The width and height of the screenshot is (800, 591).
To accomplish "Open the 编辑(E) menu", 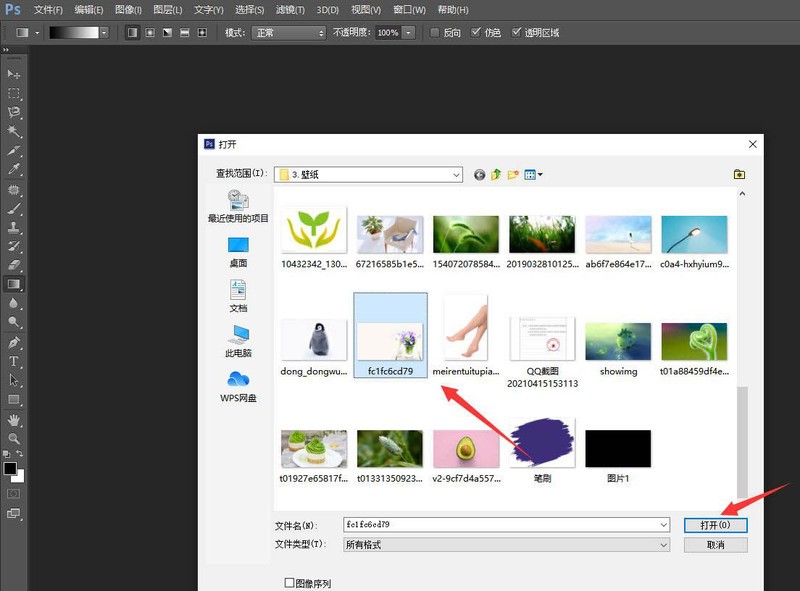I will point(88,10).
